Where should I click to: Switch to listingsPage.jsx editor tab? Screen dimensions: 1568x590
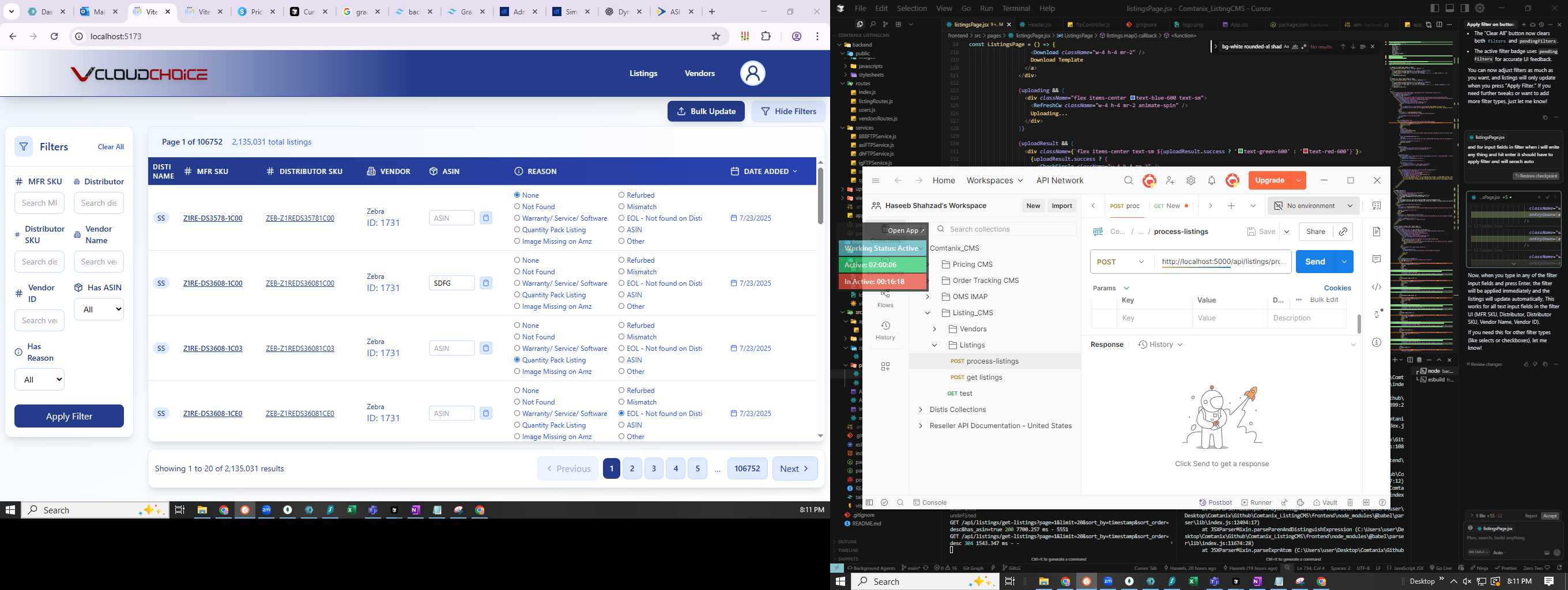(977, 24)
